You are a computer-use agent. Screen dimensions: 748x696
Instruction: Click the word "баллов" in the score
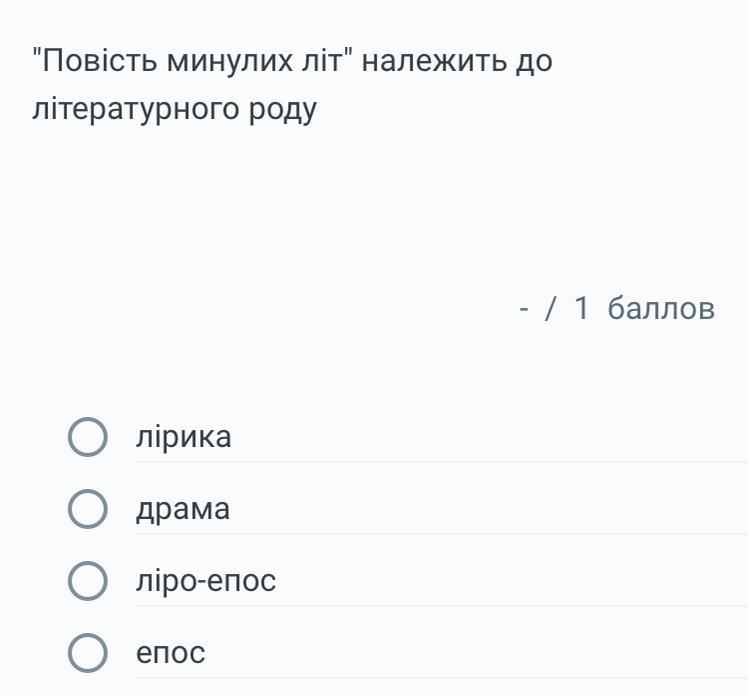click(661, 309)
